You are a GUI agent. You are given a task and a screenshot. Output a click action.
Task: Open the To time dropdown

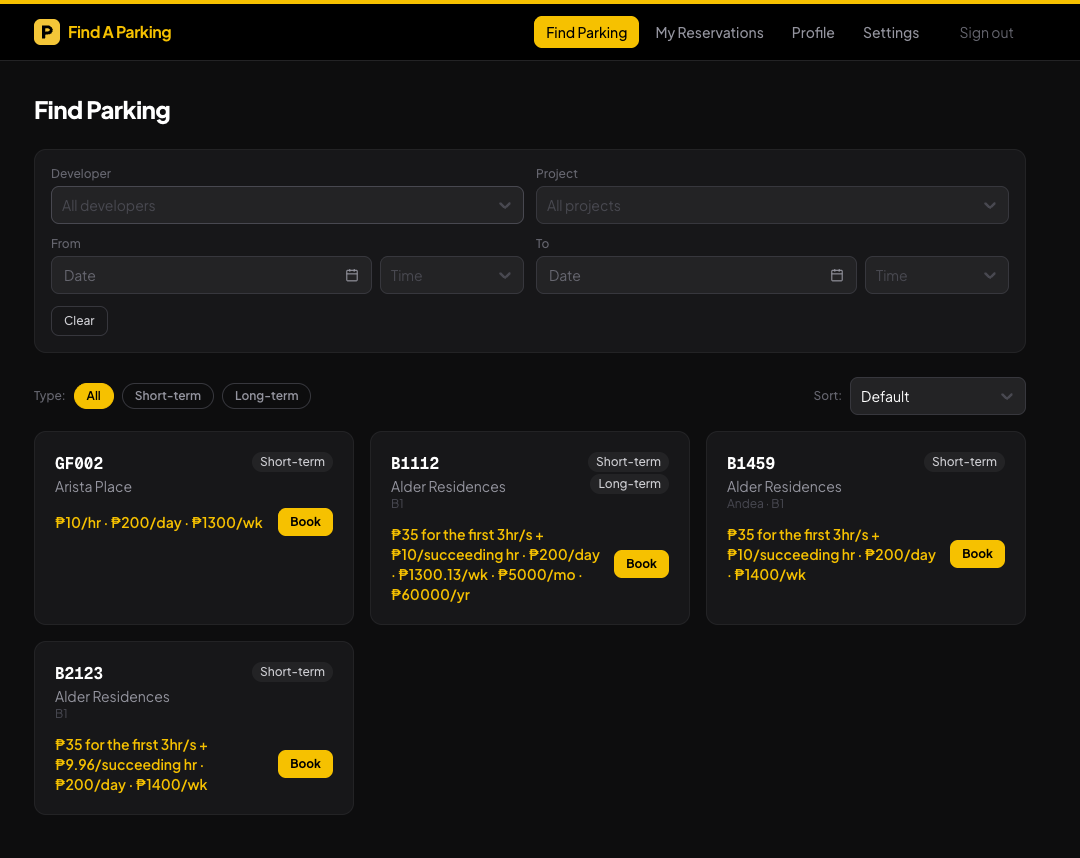click(x=936, y=275)
